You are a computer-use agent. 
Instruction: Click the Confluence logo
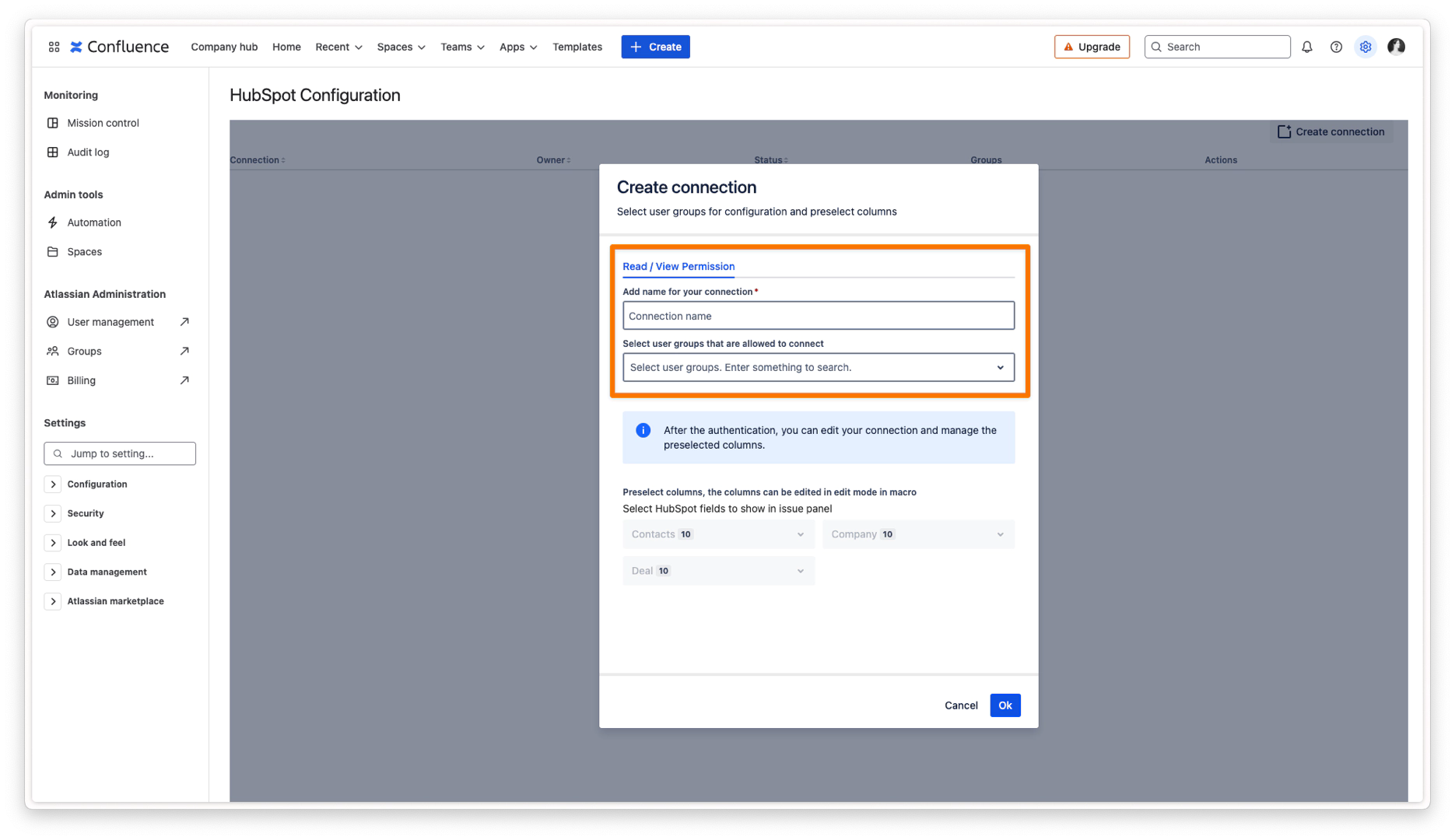tap(119, 47)
